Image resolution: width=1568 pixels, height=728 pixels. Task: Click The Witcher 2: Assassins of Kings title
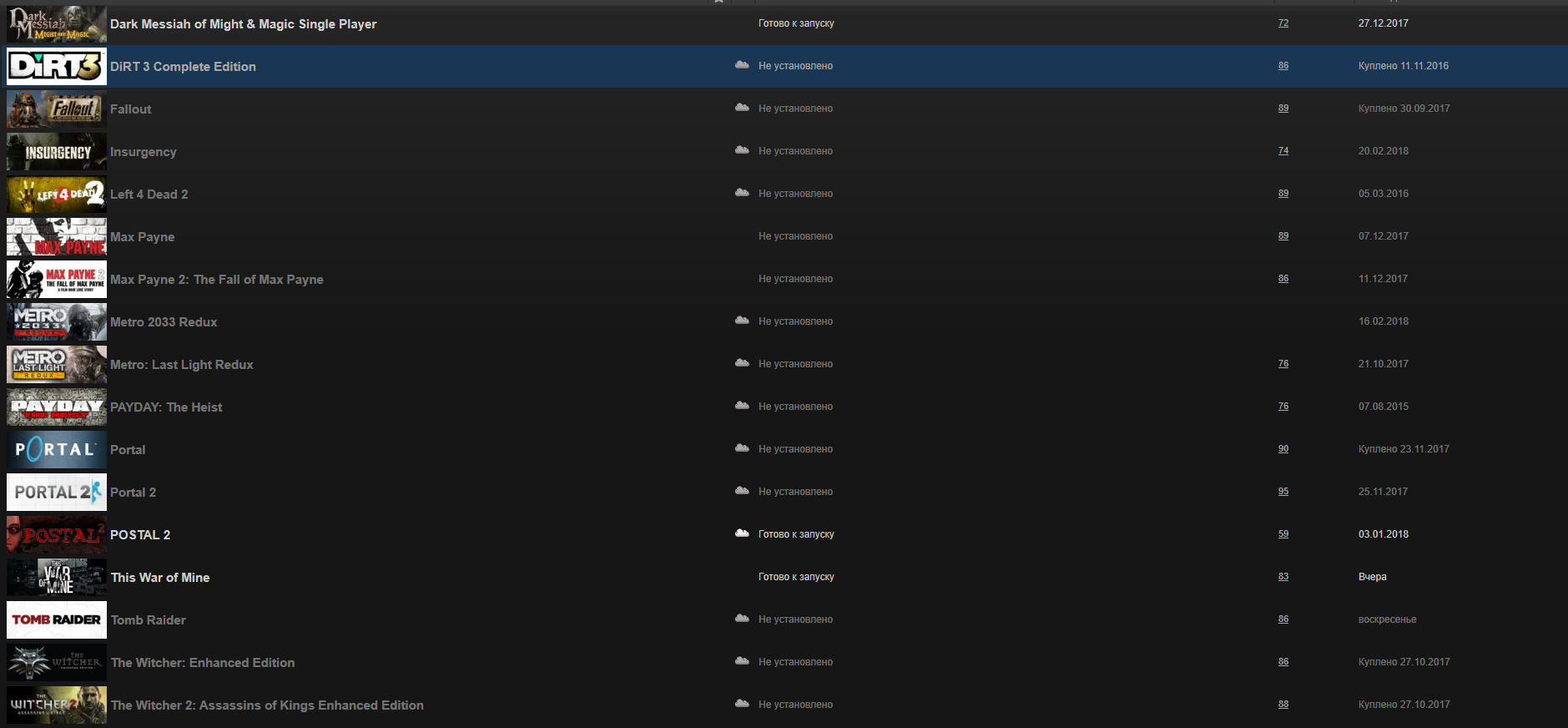coord(267,705)
